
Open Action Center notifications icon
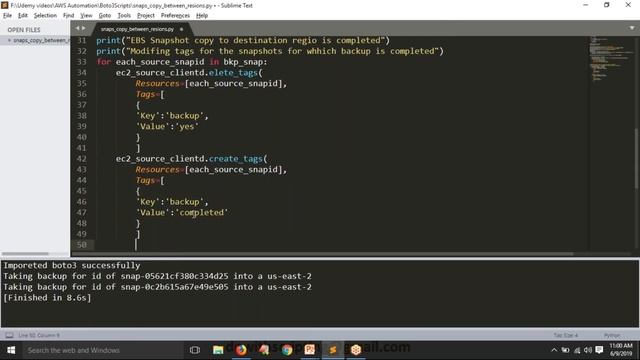[x=599, y=350]
